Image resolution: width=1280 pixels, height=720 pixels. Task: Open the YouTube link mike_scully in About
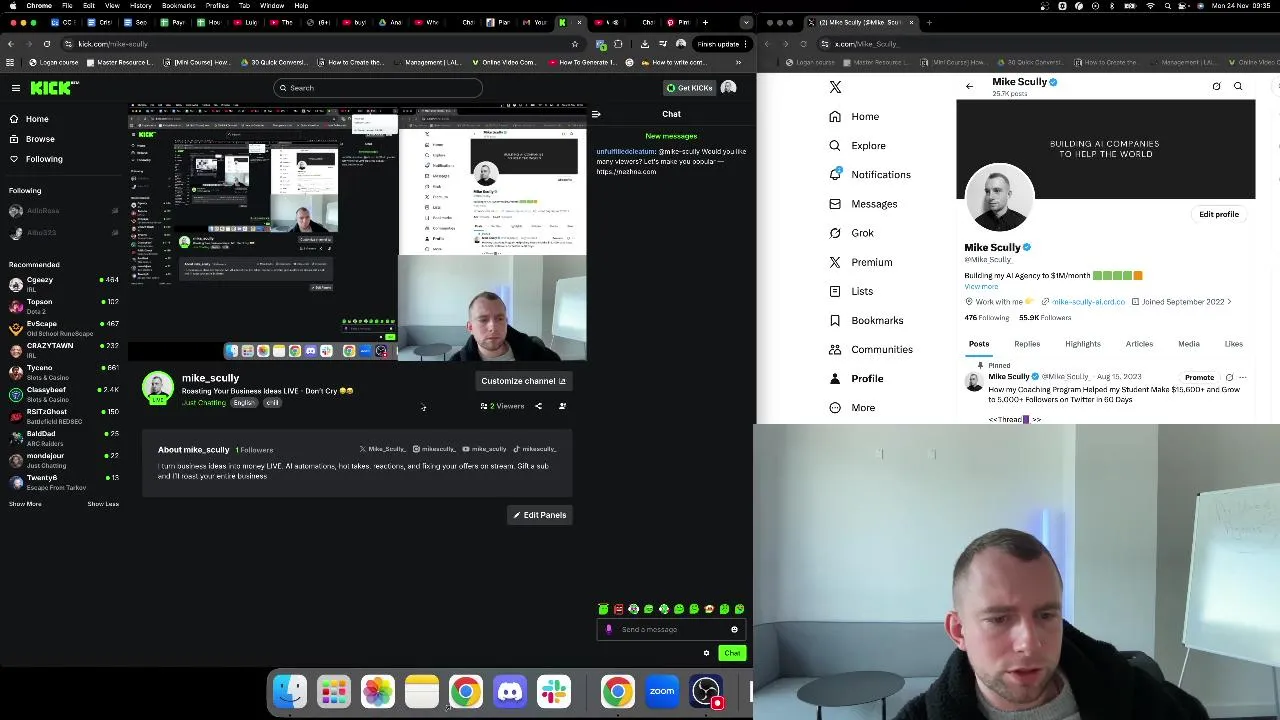pos(485,449)
